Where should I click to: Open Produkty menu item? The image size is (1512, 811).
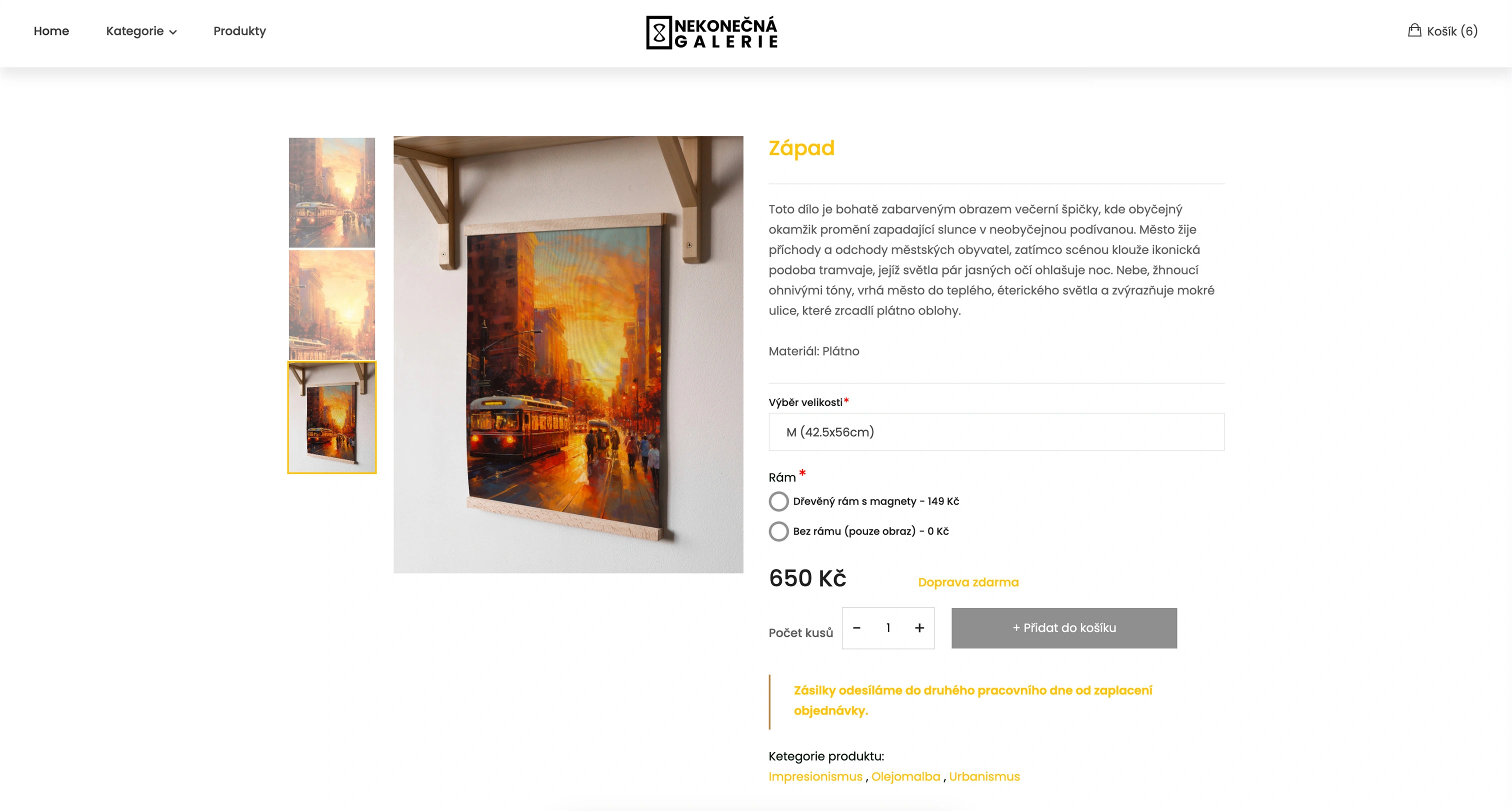pos(239,31)
